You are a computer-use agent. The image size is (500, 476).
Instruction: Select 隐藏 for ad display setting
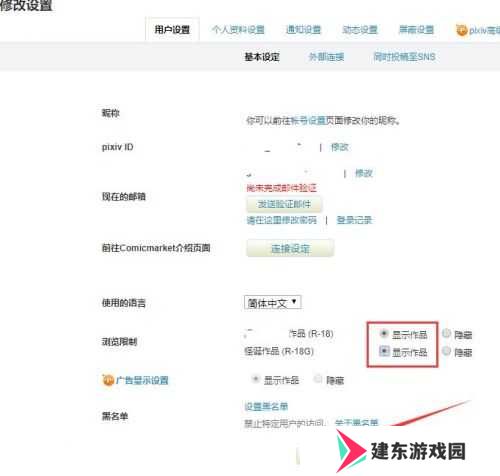pos(318,379)
